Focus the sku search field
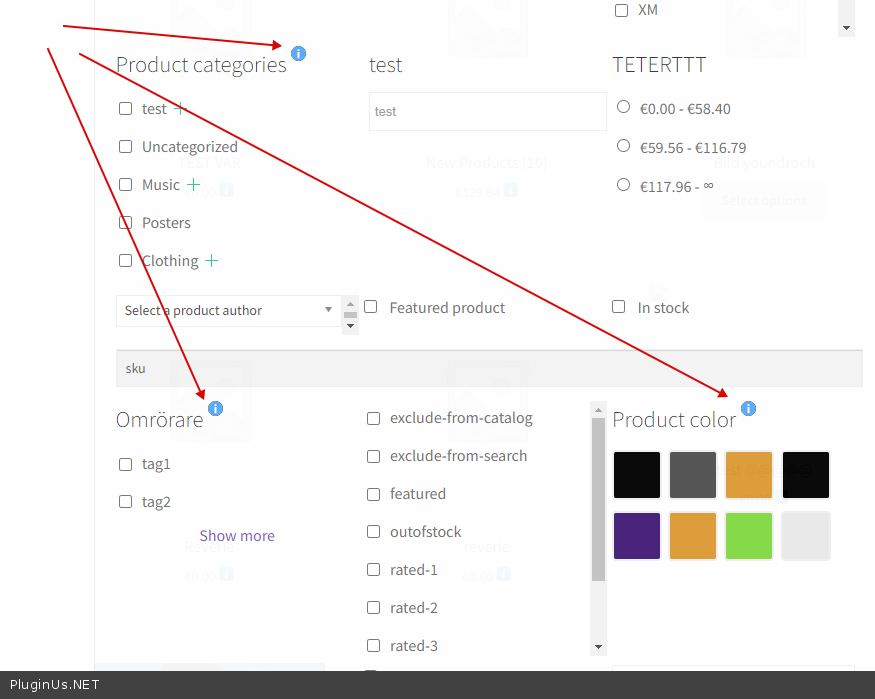This screenshot has width=875, height=699. tap(488, 368)
